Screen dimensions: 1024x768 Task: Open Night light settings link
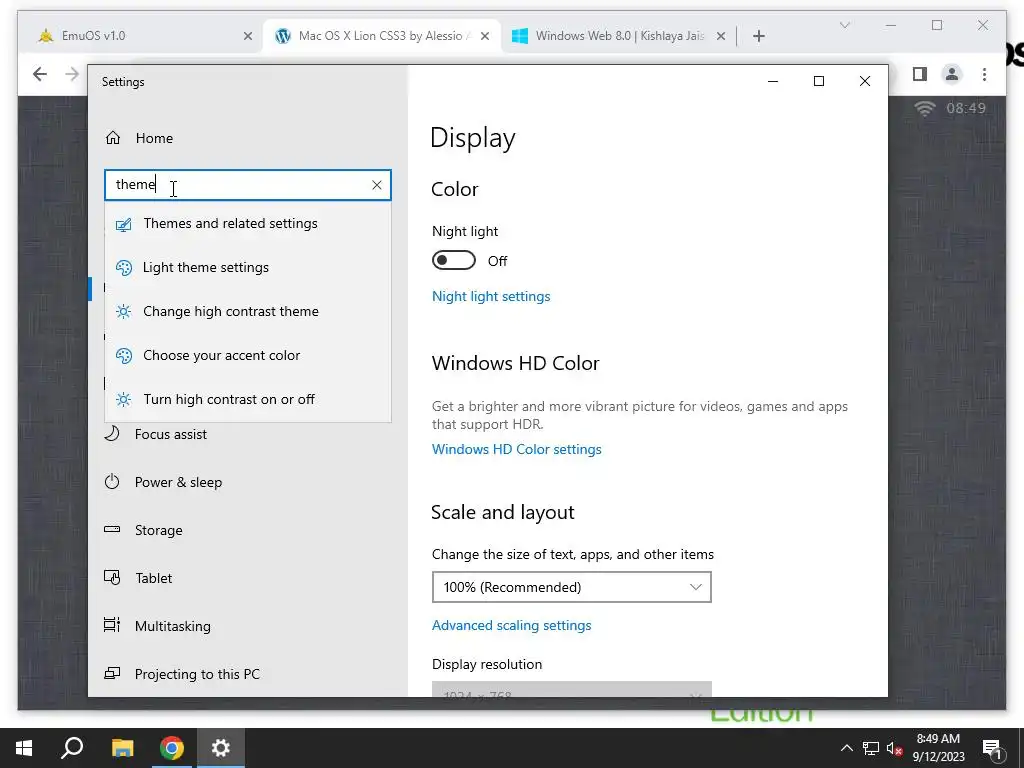pos(491,296)
